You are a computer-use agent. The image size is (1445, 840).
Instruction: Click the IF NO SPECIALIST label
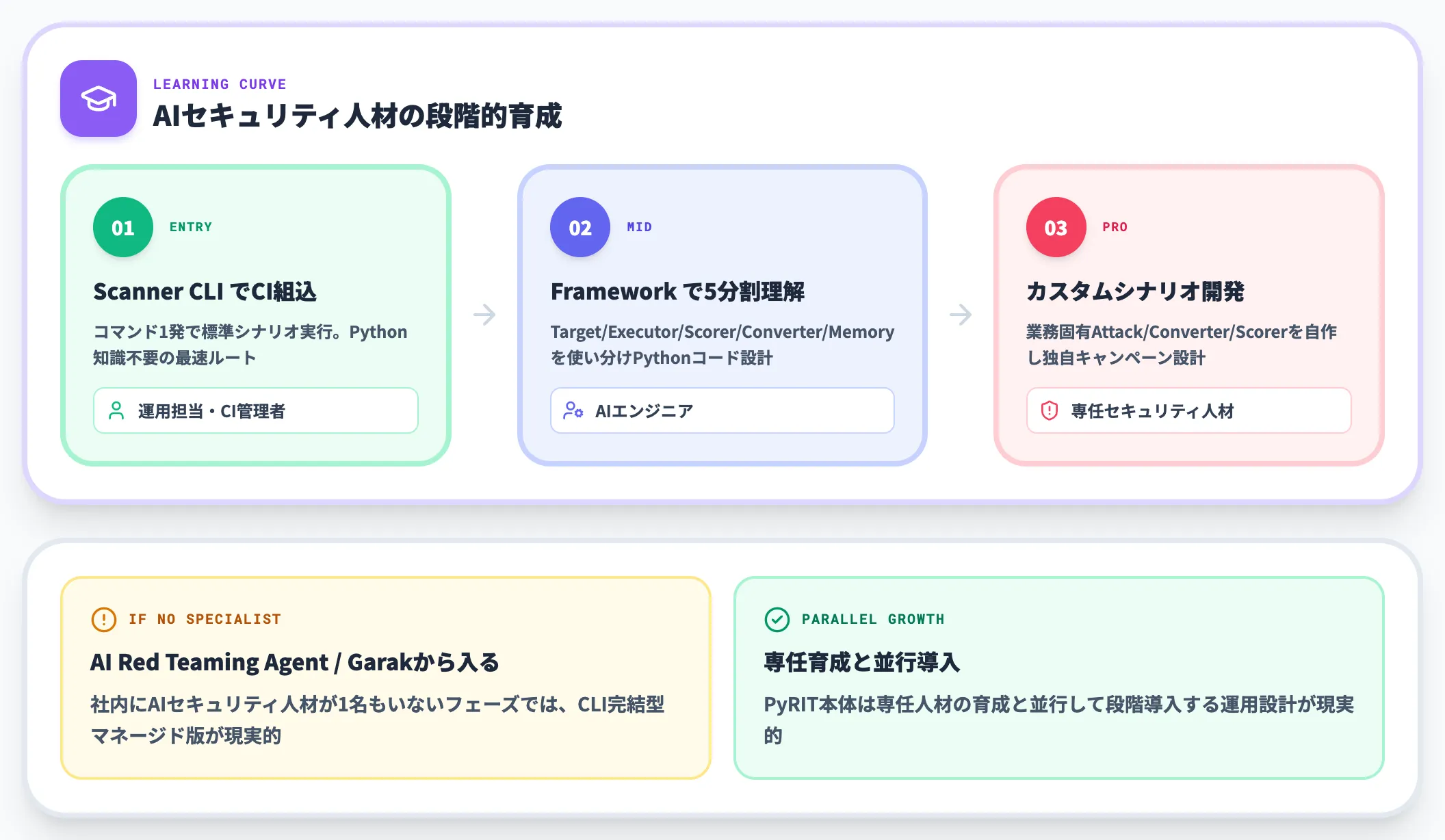point(205,619)
